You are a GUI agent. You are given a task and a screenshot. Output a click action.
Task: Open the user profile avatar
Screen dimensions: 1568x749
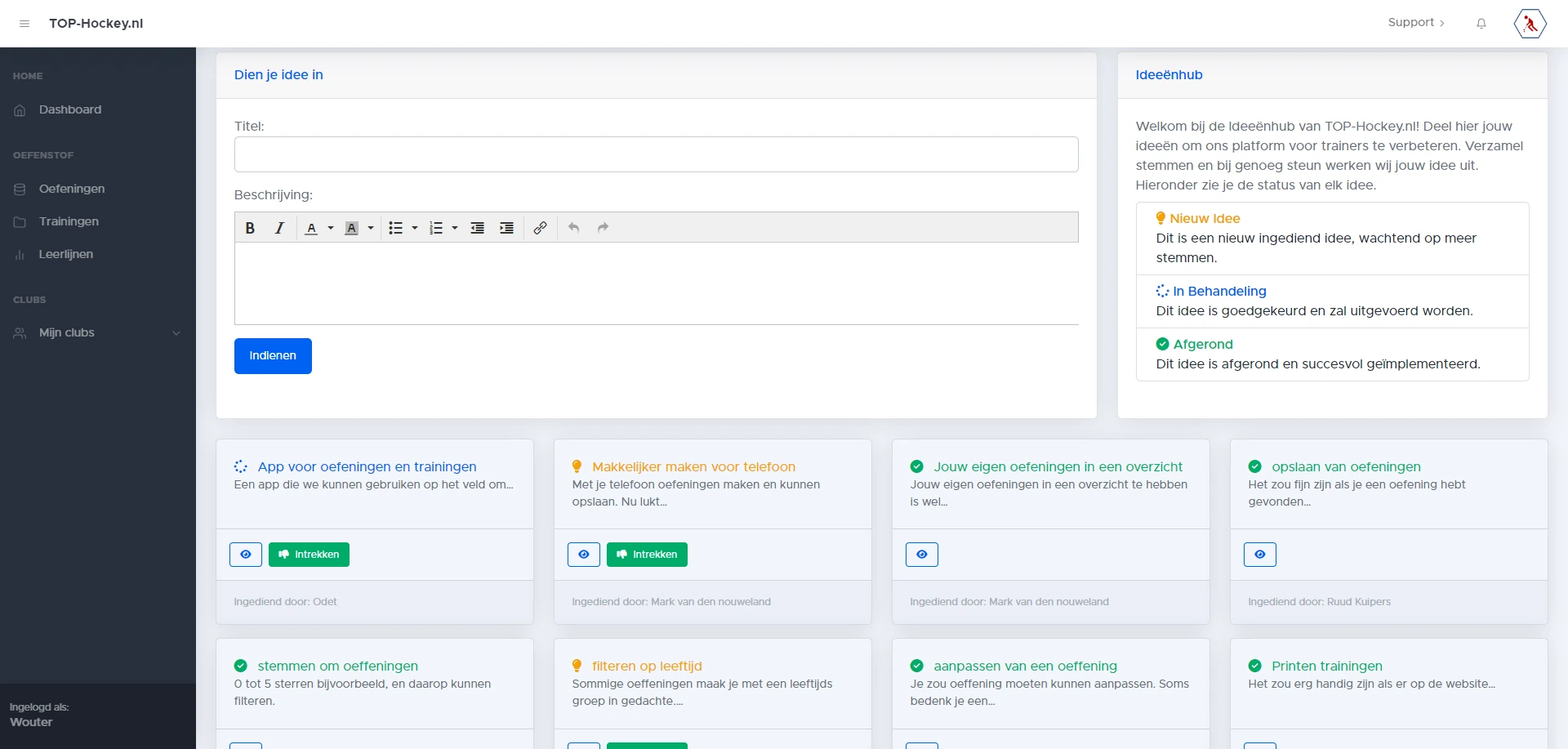pyautogui.click(x=1530, y=24)
